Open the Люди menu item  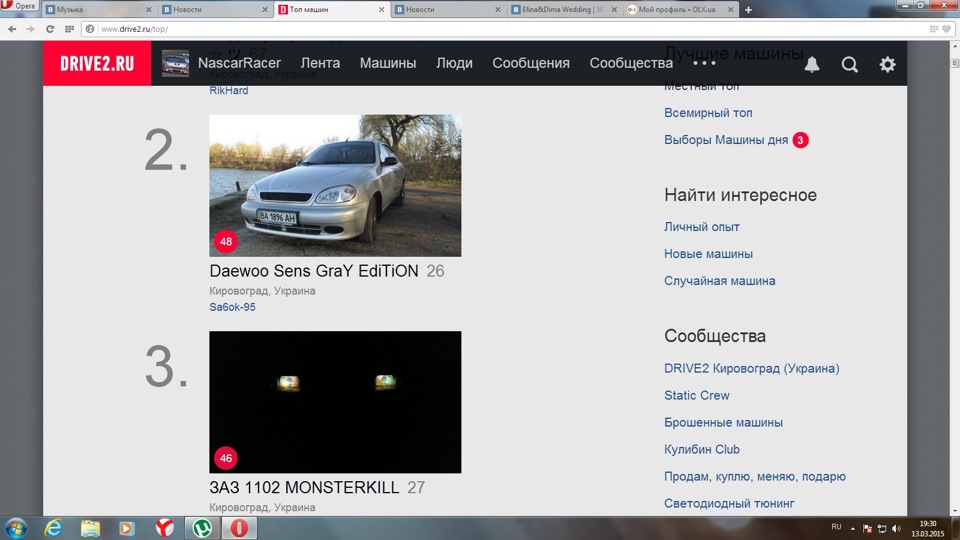pyautogui.click(x=454, y=63)
